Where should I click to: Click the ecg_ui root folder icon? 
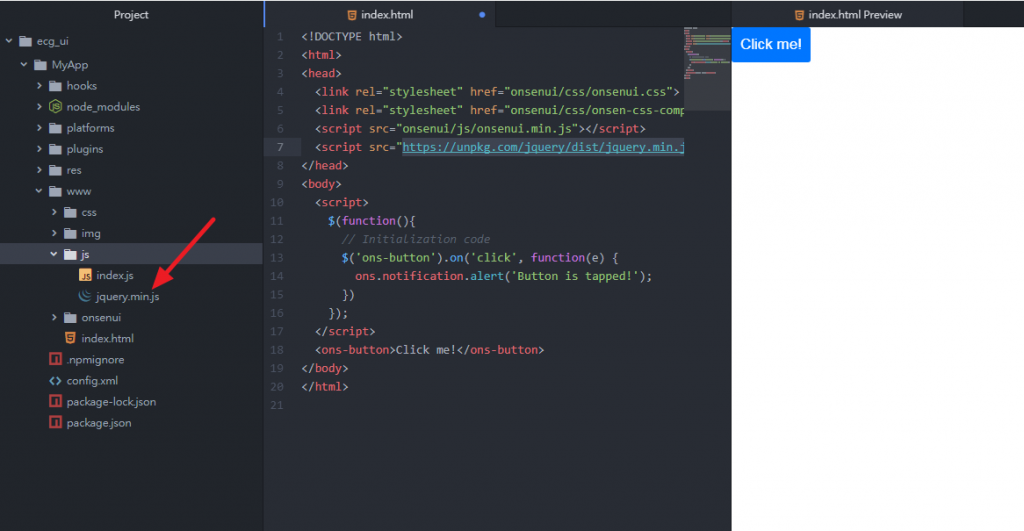(x=25, y=41)
